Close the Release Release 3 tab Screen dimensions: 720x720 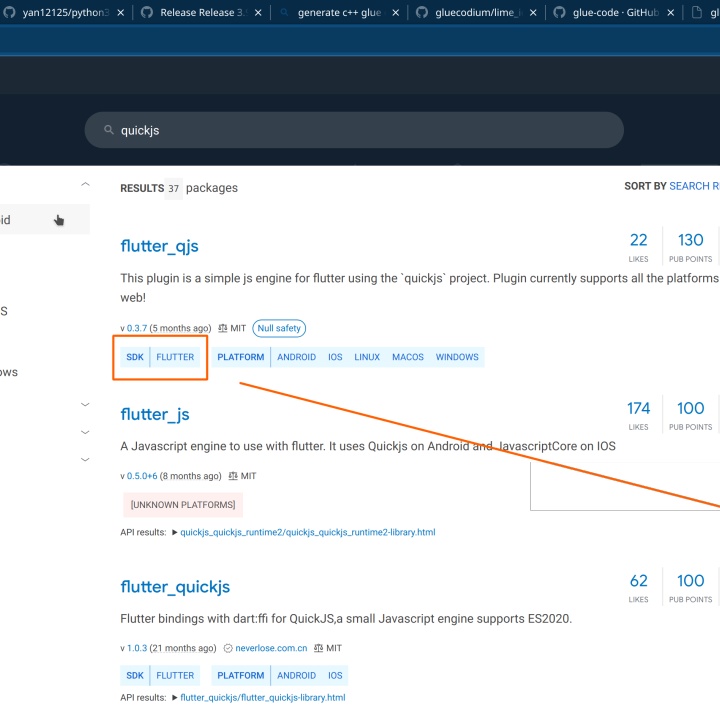tap(258, 13)
